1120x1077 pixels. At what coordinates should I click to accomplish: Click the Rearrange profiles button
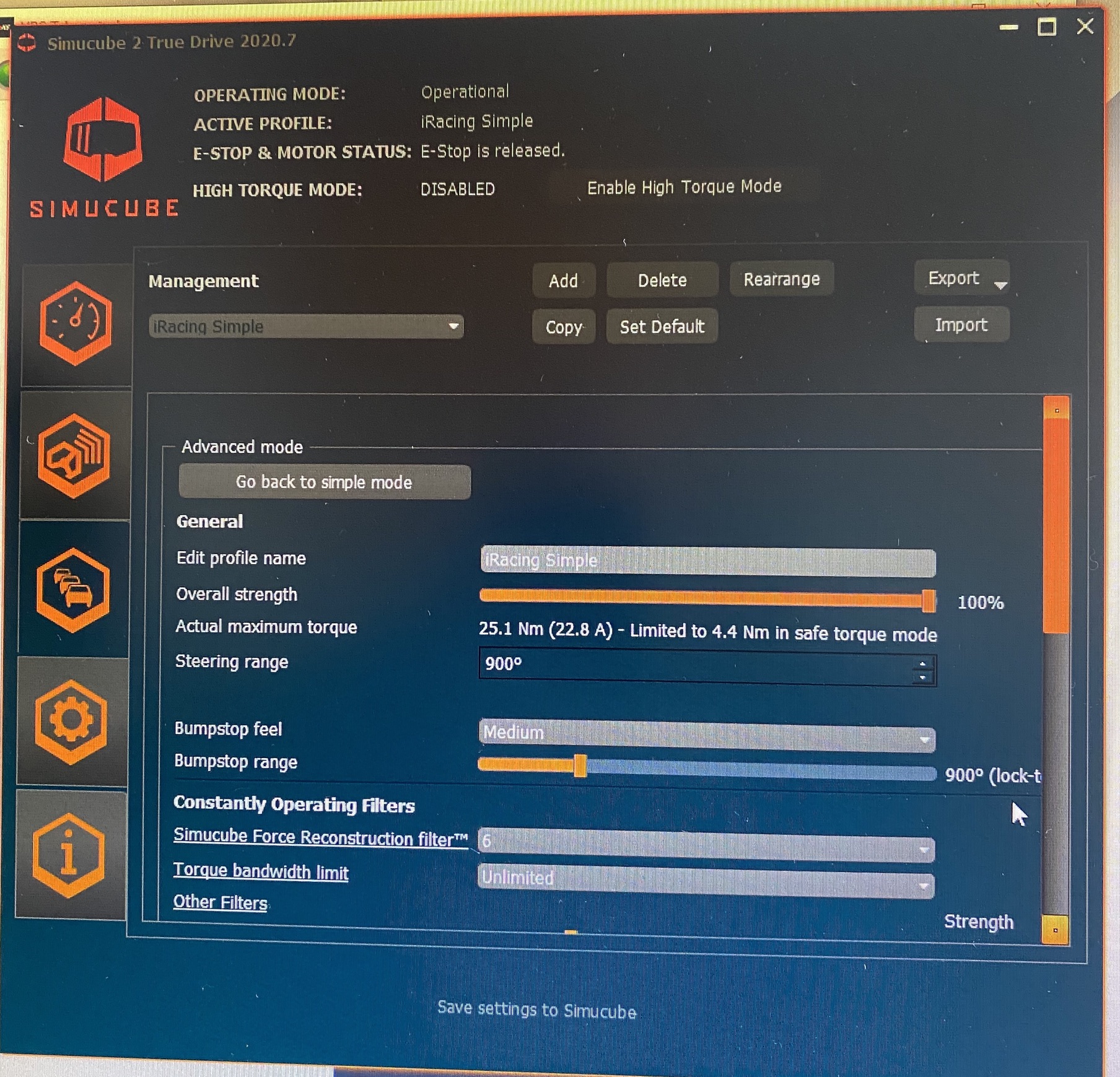tap(782, 279)
